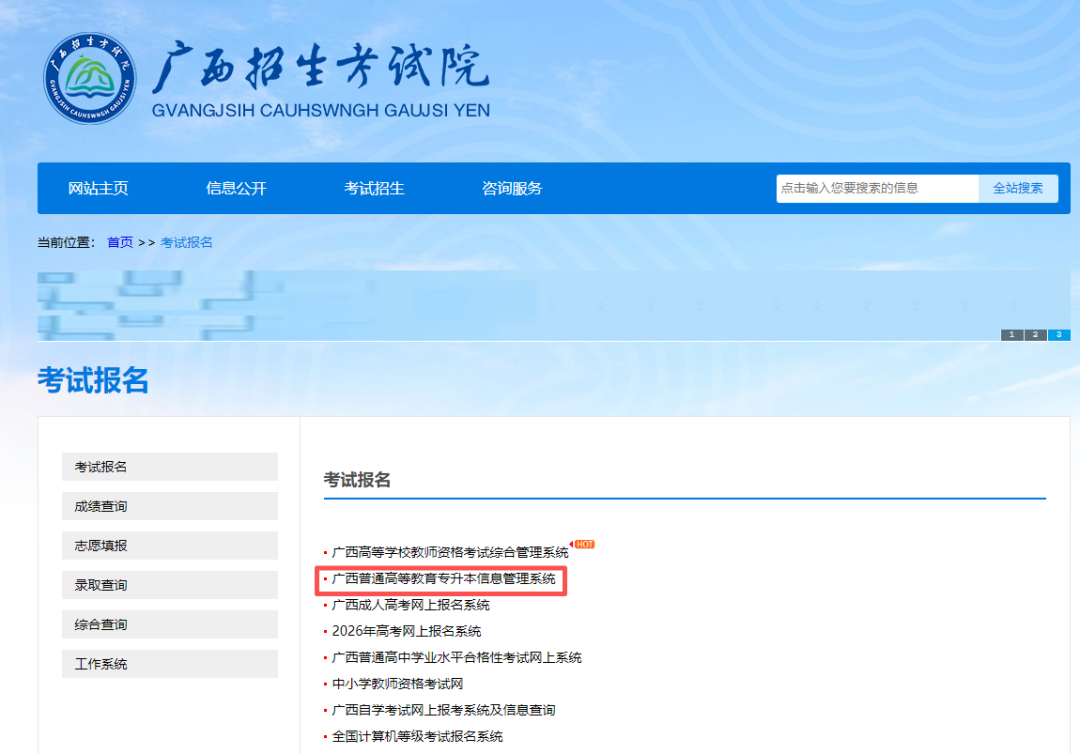Click the 广西招生考试院 calligraphy title
The image size is (1080, 754).
321,67
